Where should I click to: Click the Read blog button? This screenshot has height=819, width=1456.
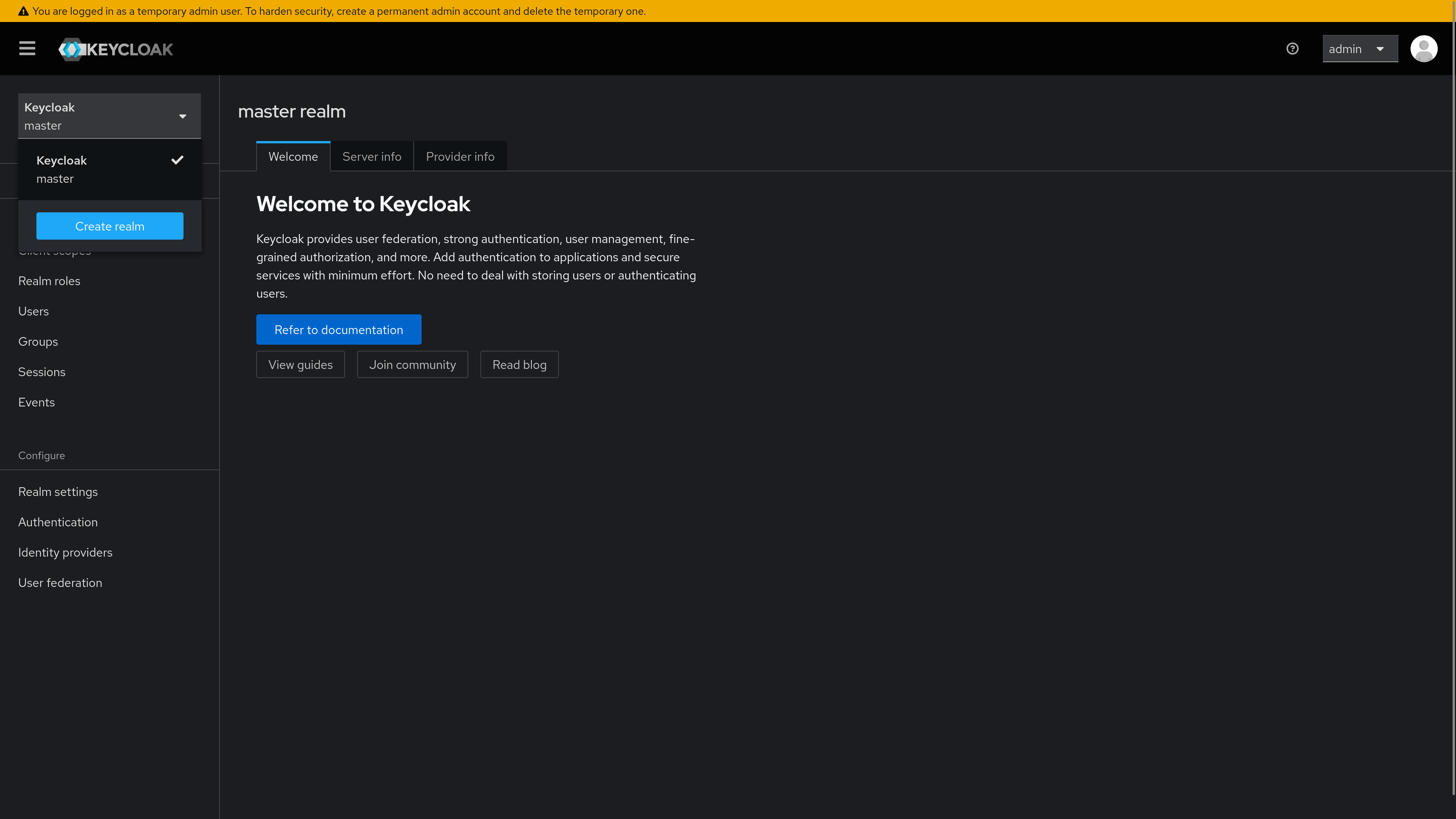pos(519,364)
